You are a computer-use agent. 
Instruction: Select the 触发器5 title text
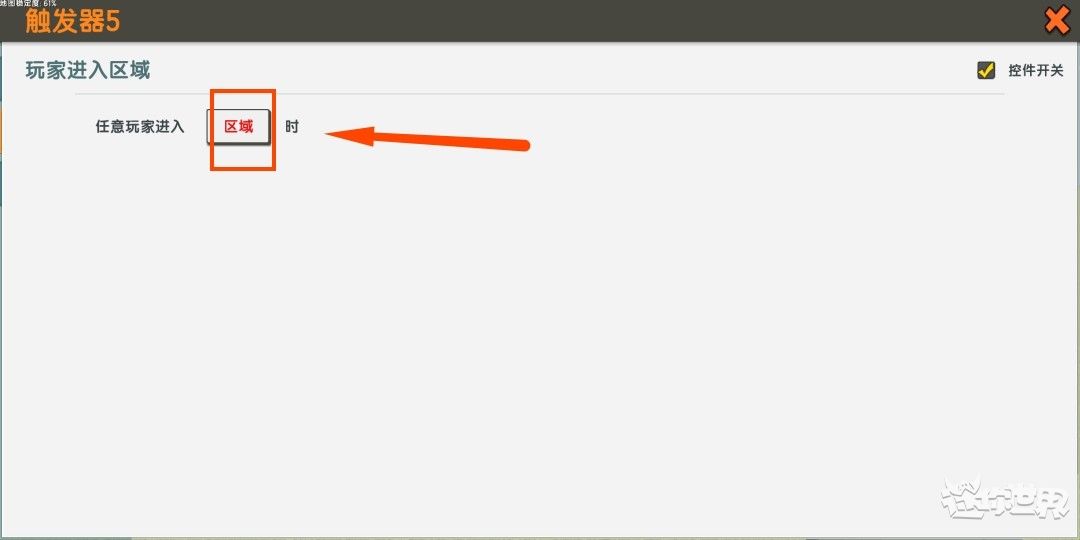point(72,21)
